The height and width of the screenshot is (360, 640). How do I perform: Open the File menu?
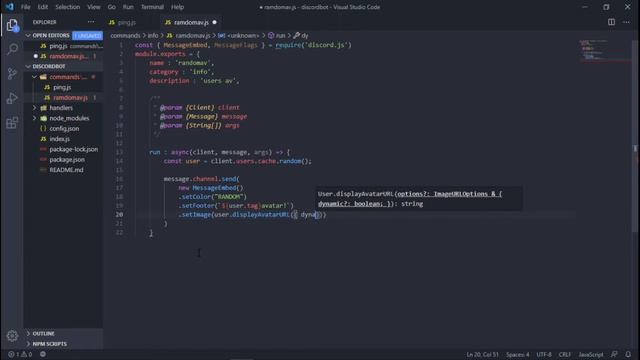25,7
